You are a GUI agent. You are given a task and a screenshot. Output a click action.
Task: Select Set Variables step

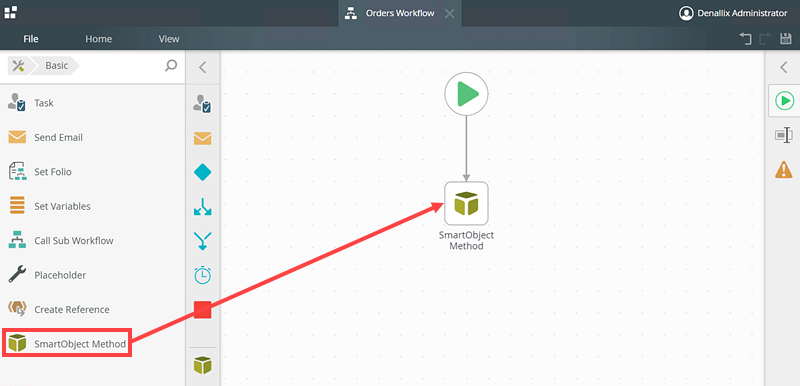coord(92,206)
